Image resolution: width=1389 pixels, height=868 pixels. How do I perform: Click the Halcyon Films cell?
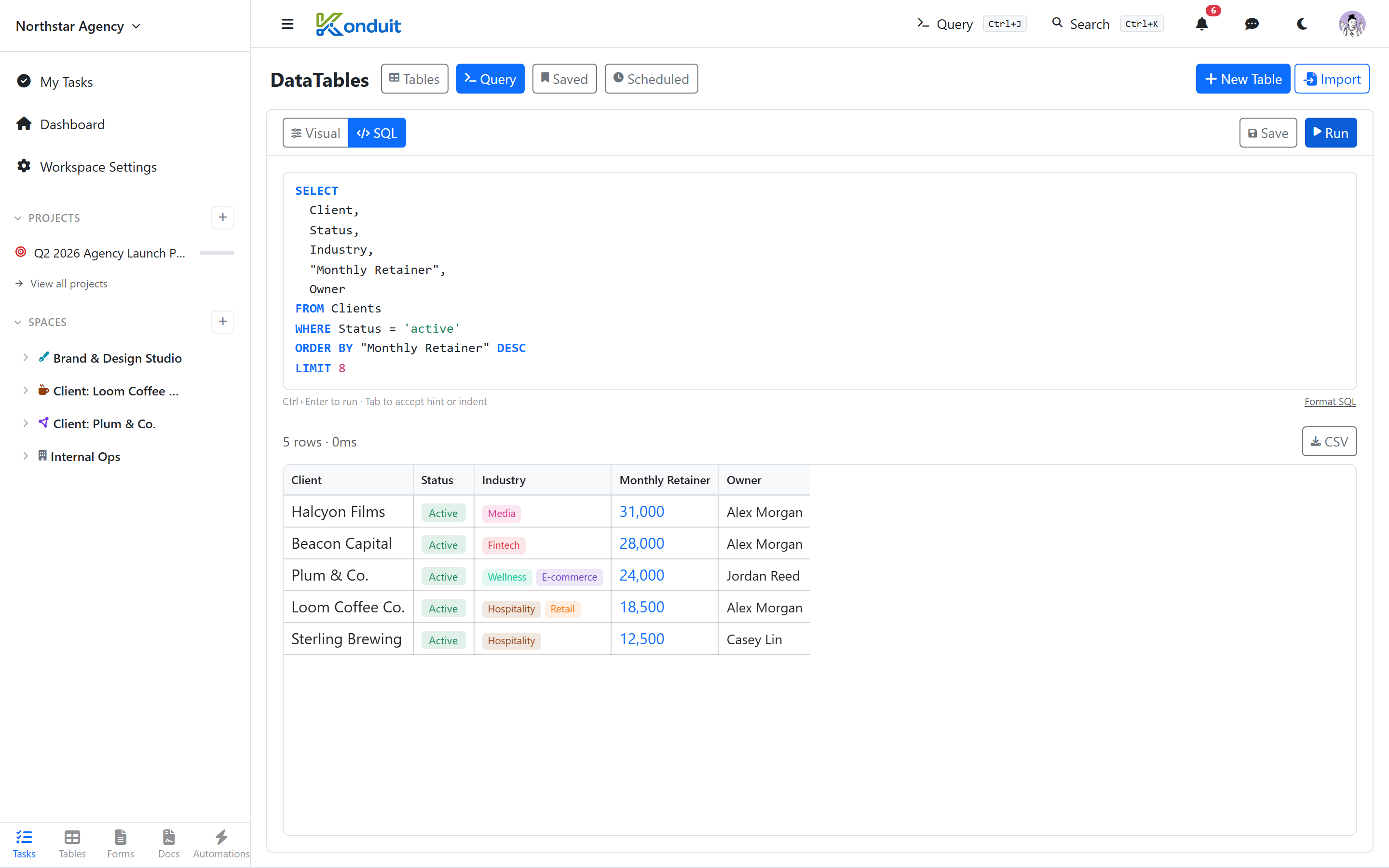348,512
